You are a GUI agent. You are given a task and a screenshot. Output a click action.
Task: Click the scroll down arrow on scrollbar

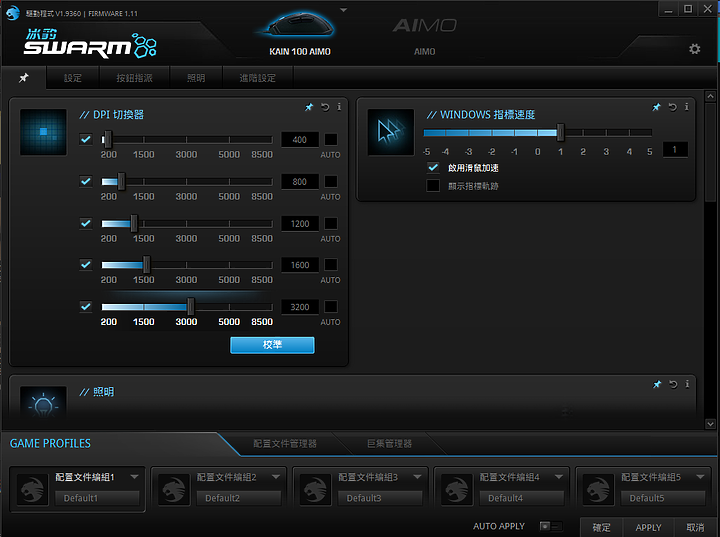point(710,424)
